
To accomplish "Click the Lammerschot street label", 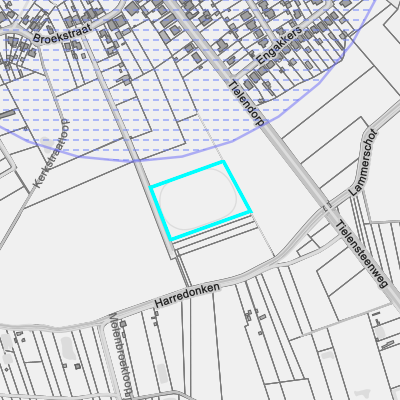I will (x=363, y=163).
